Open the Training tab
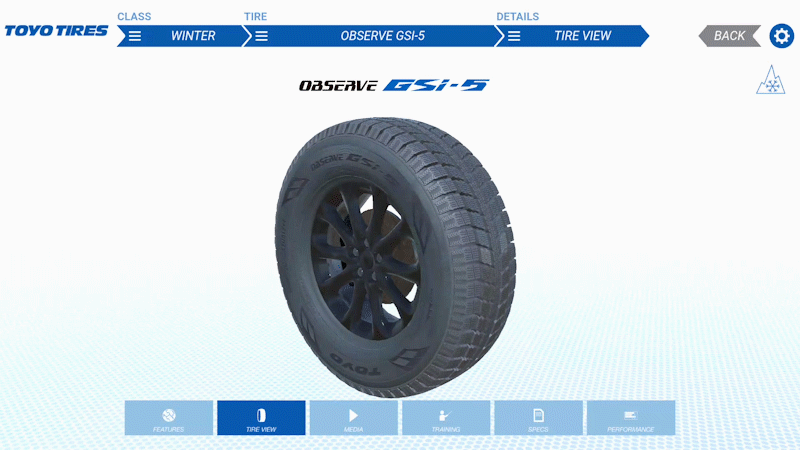The height and width of the screenshot is (450, 800). (x=446, y=418)
